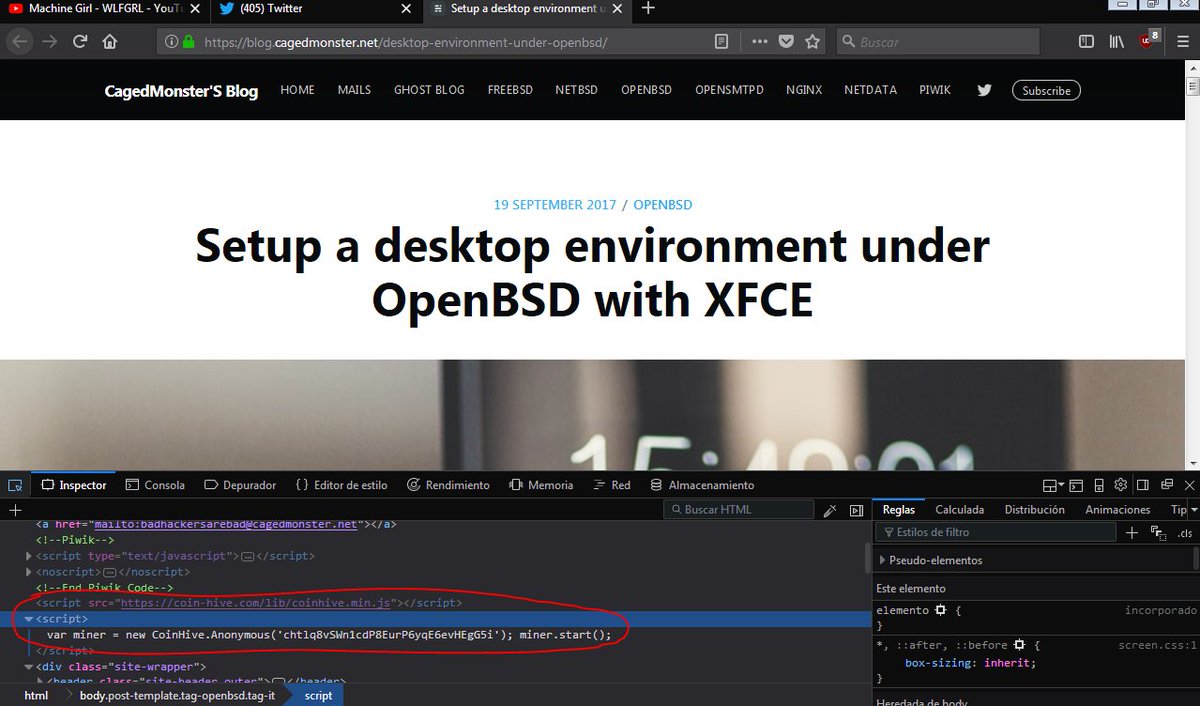
Task: Dock DevTools to the side
Action: pos(1143,485)
